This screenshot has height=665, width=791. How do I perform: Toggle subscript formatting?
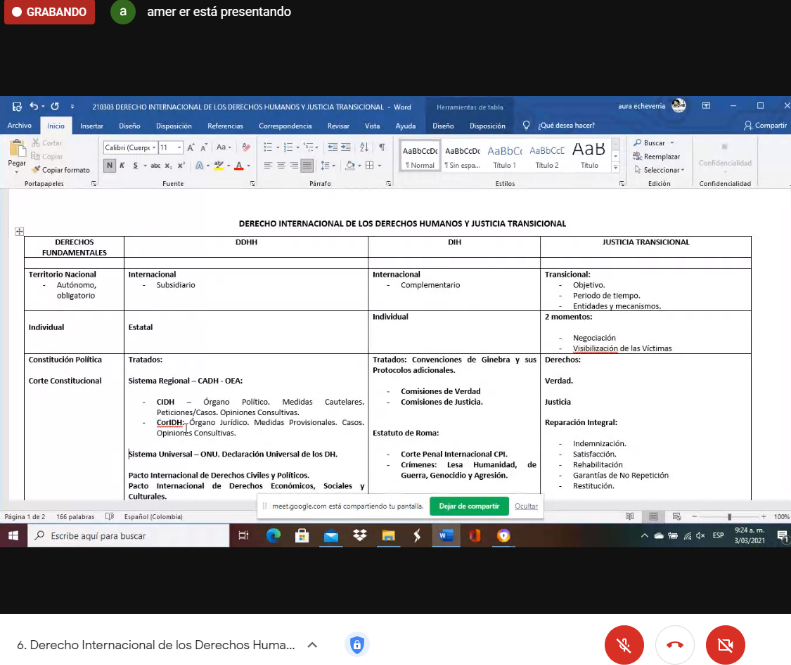tap(168, 165)
